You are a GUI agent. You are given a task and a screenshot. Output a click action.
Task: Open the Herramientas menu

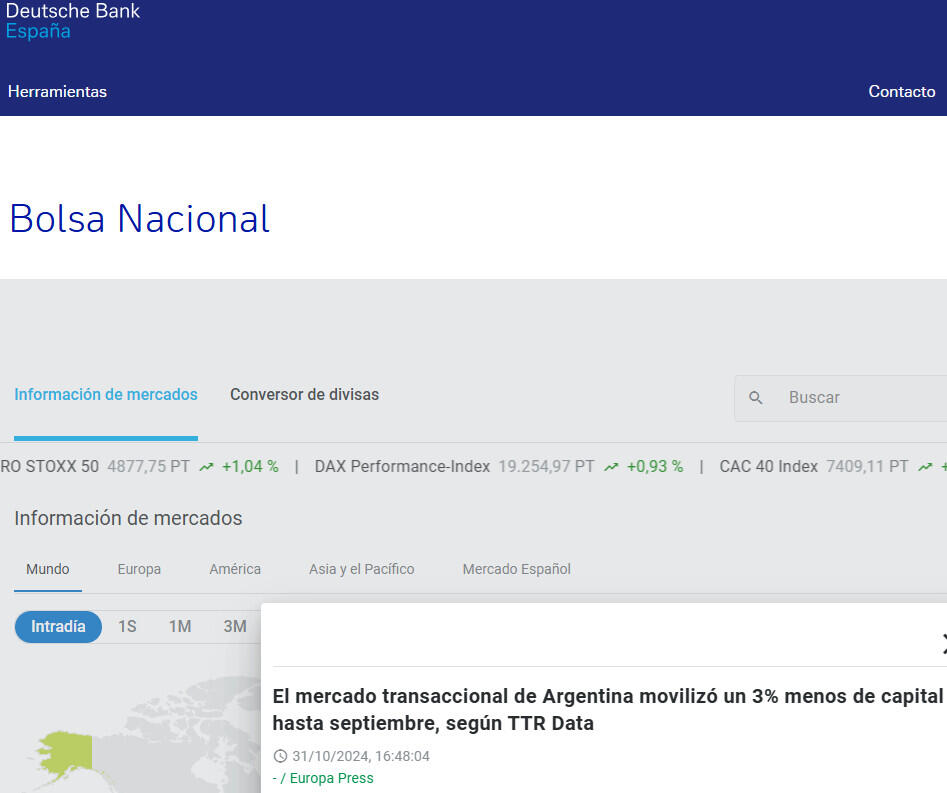coord(57,92)
